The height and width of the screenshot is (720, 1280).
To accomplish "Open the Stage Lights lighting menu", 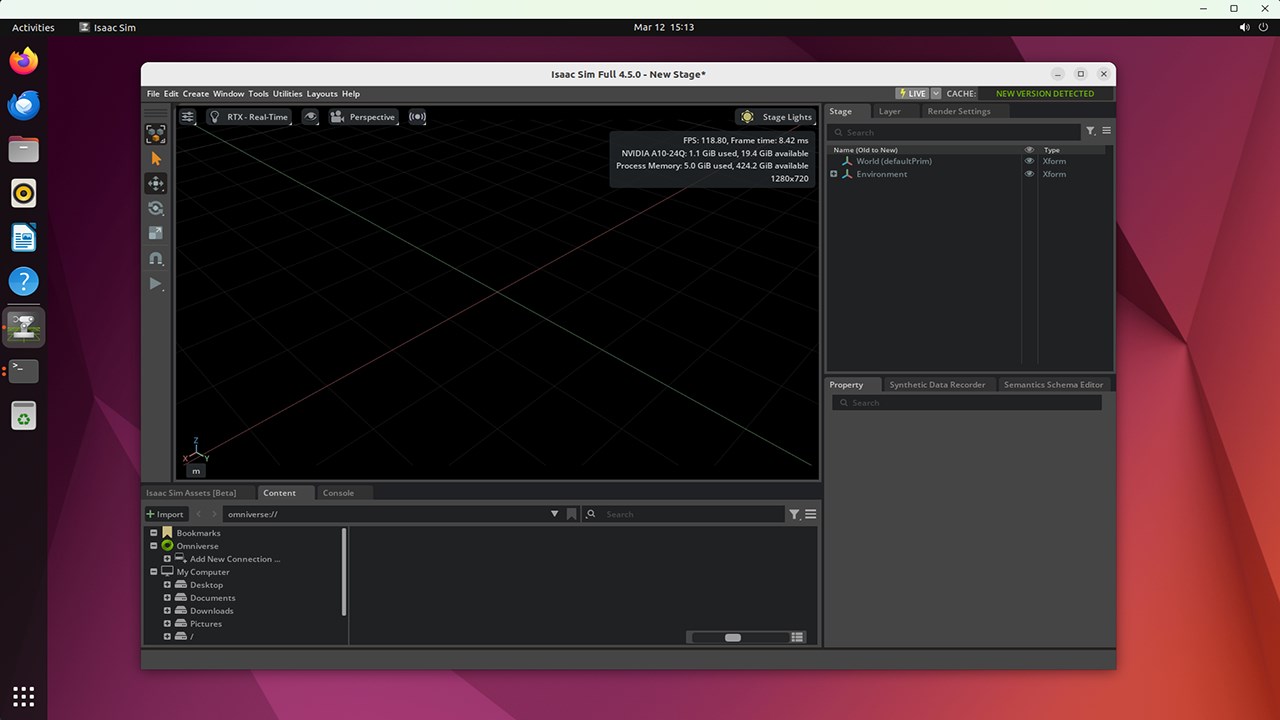I will [776, 117].
